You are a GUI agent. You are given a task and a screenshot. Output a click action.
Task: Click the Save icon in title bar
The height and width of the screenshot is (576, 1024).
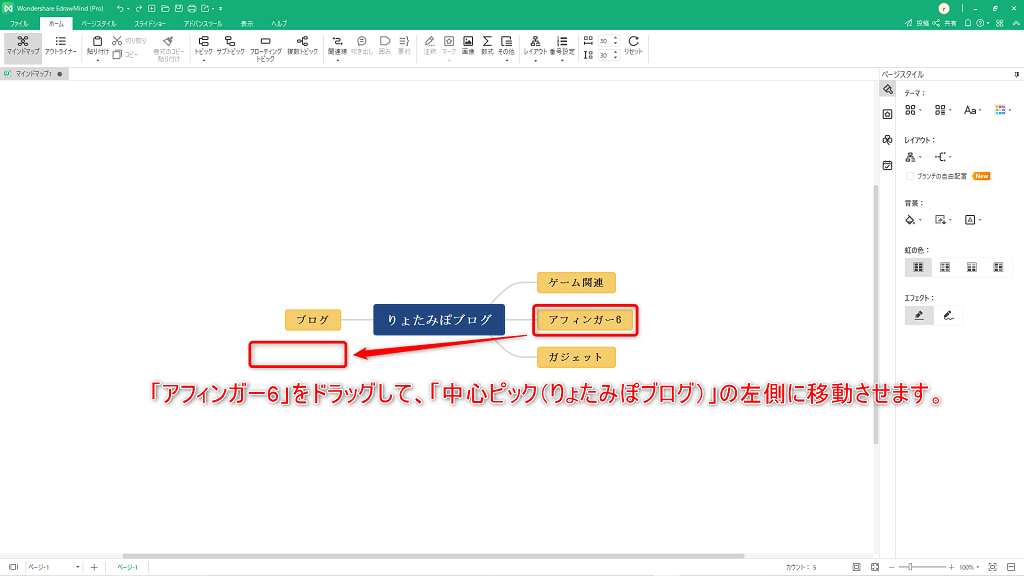[178, 8]
